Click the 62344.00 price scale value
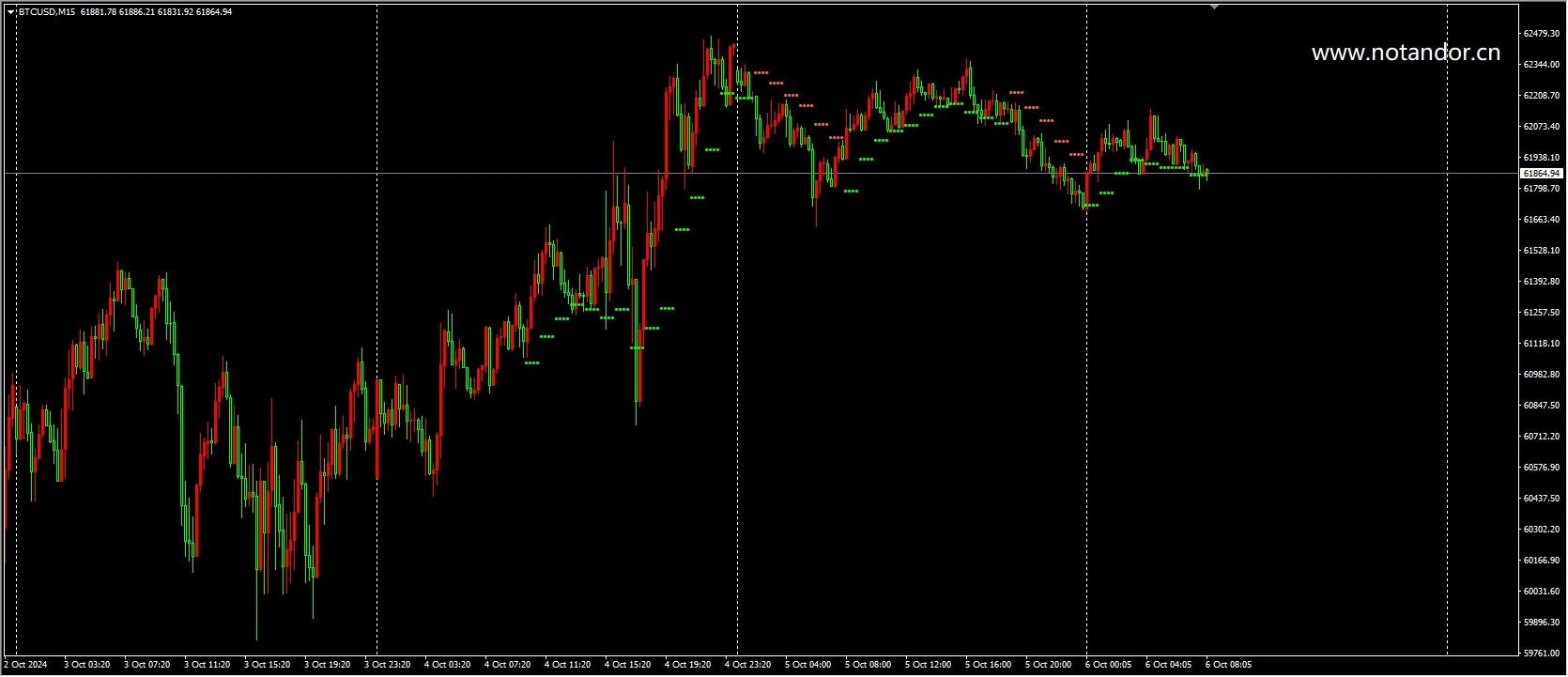This screenshot has width=1568, height=677. 1541,65
